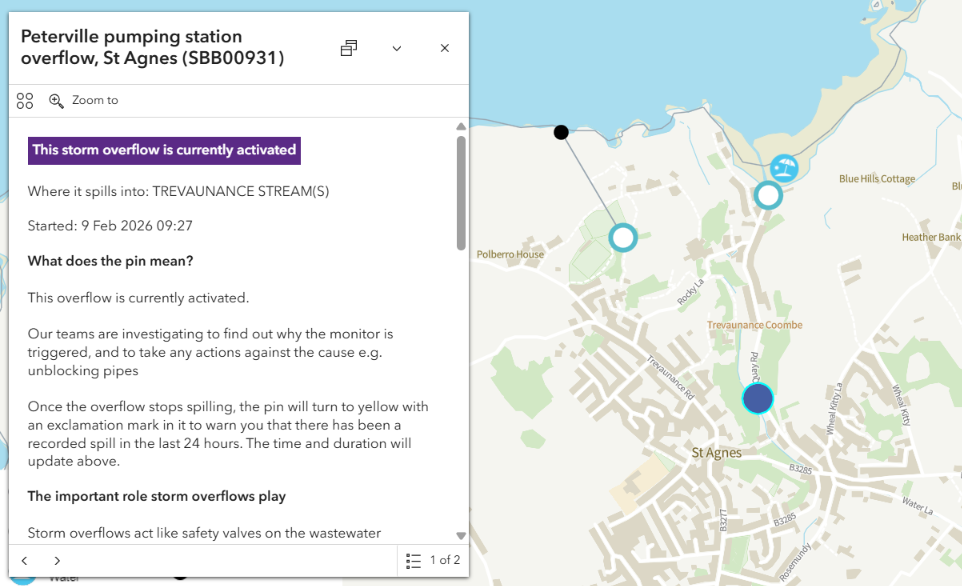Click the St Agnes map label
Image resolution: width=962 pixels, height=586 pixels.
tap(717, 453)
